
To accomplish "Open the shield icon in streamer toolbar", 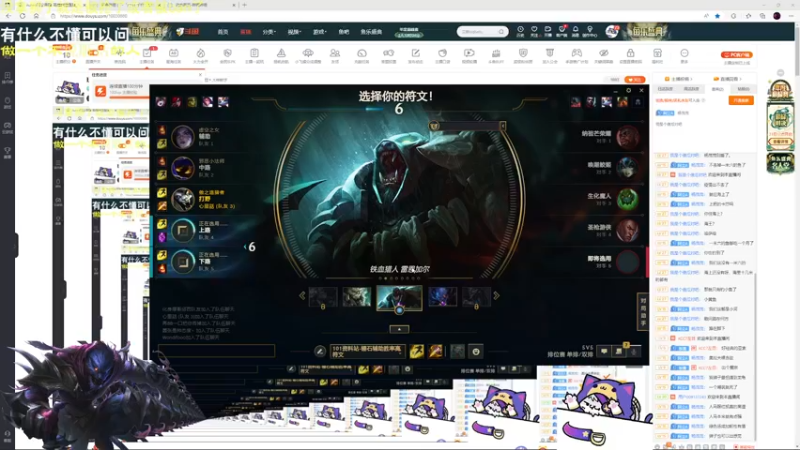I will pos(523,55).
